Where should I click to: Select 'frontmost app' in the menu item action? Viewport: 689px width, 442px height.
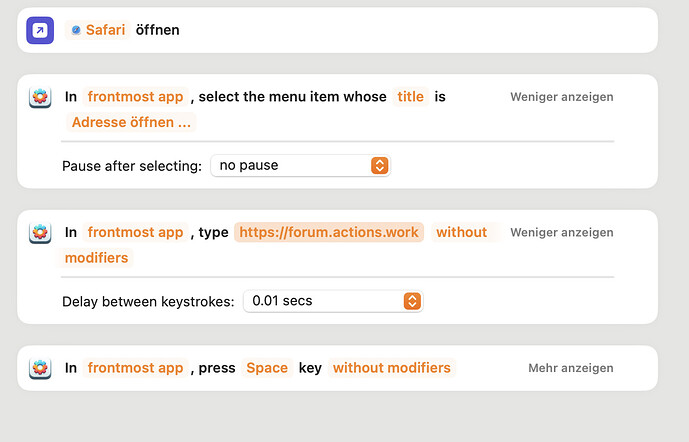click(x=135, y=97)
